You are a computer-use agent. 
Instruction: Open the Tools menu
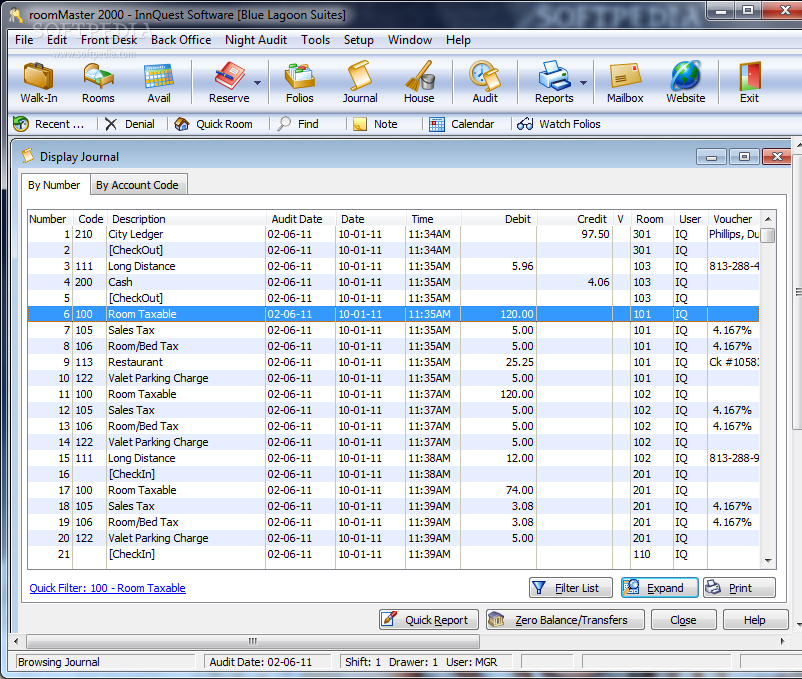316,40
